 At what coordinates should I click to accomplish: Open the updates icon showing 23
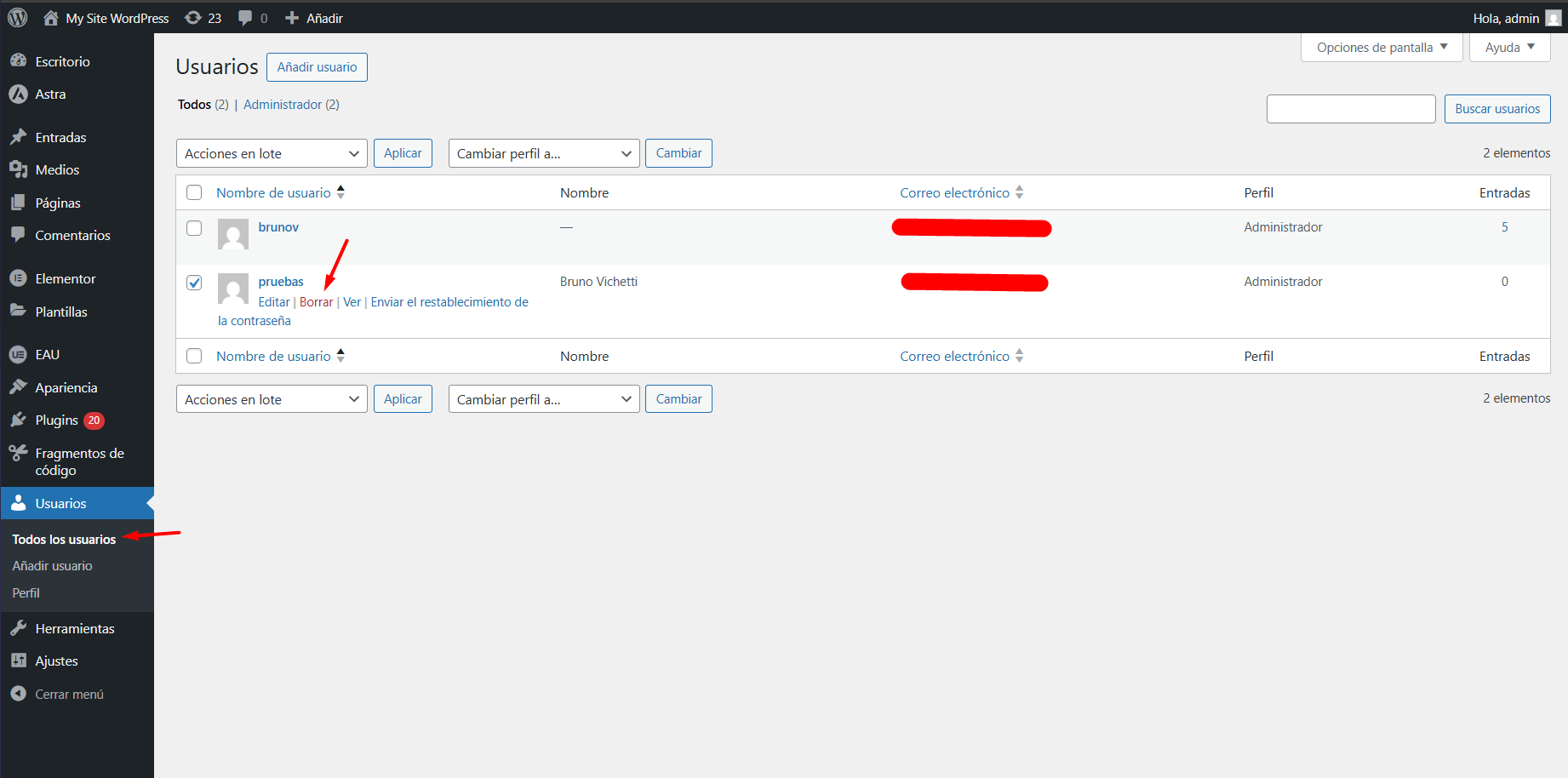(x=194, y=18)
